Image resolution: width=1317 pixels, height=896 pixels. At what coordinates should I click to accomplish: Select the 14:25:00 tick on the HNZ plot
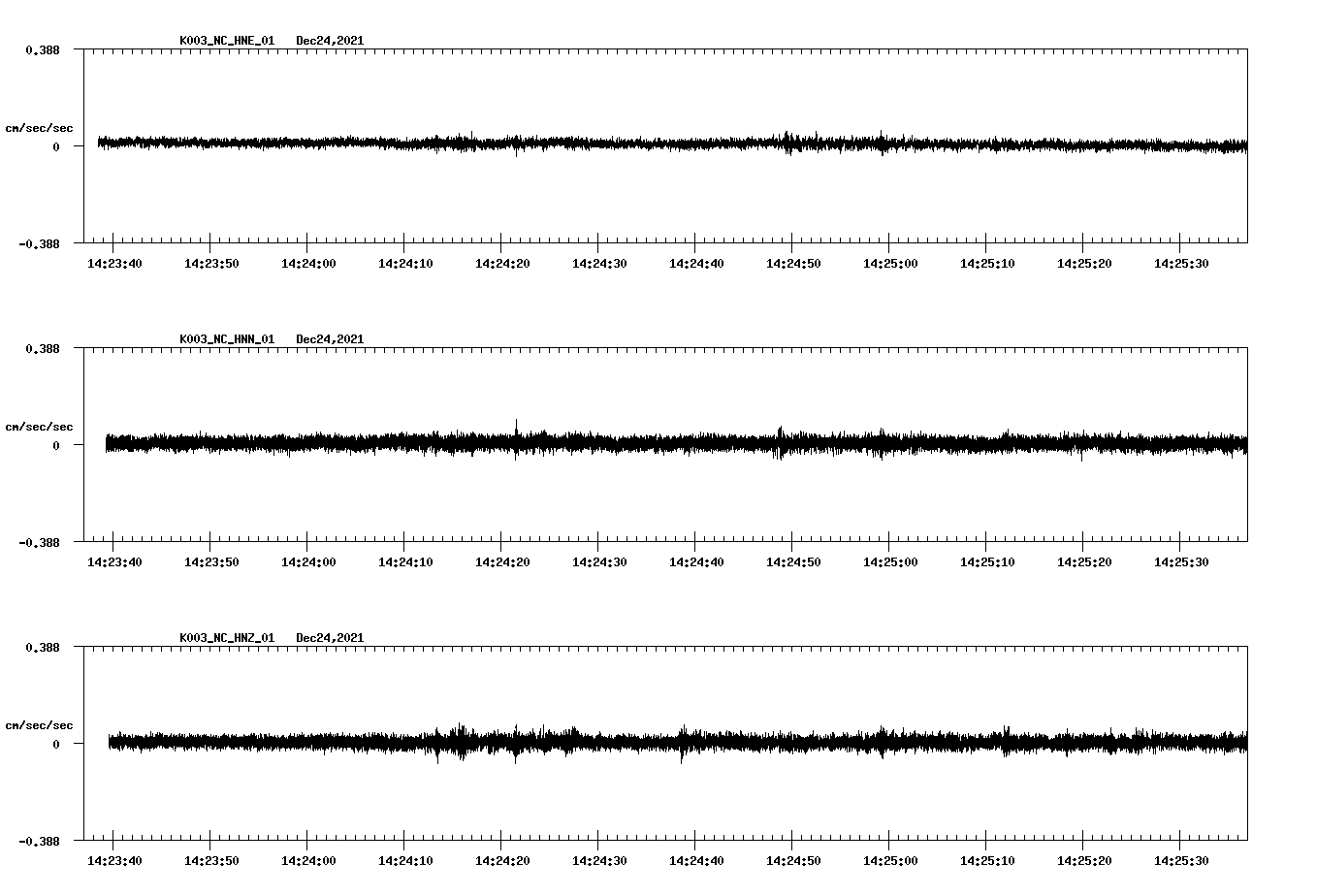pyautogui.click(x=889, y=837)
